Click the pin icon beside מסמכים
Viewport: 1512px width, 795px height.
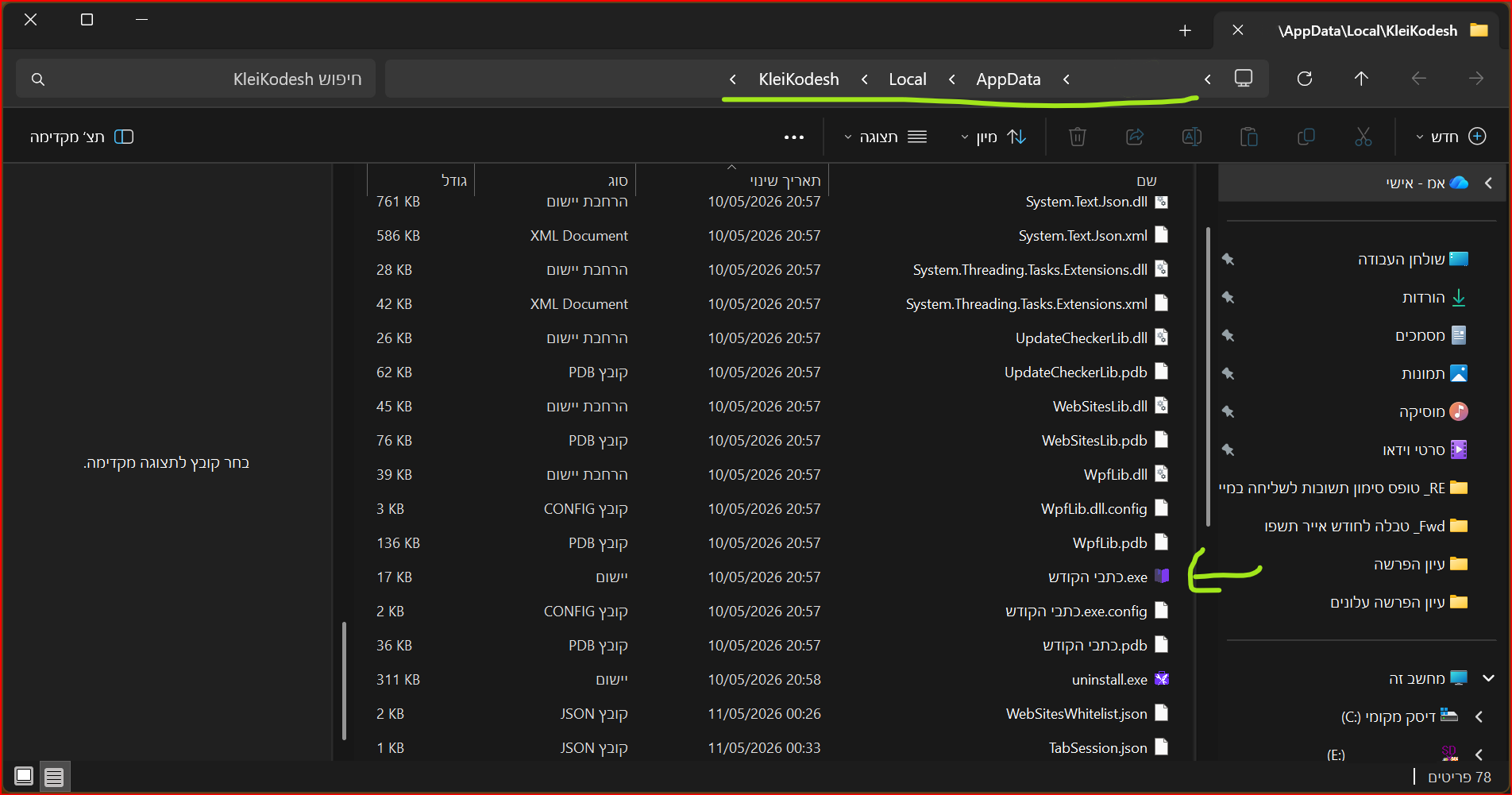tap(1228, 336)
